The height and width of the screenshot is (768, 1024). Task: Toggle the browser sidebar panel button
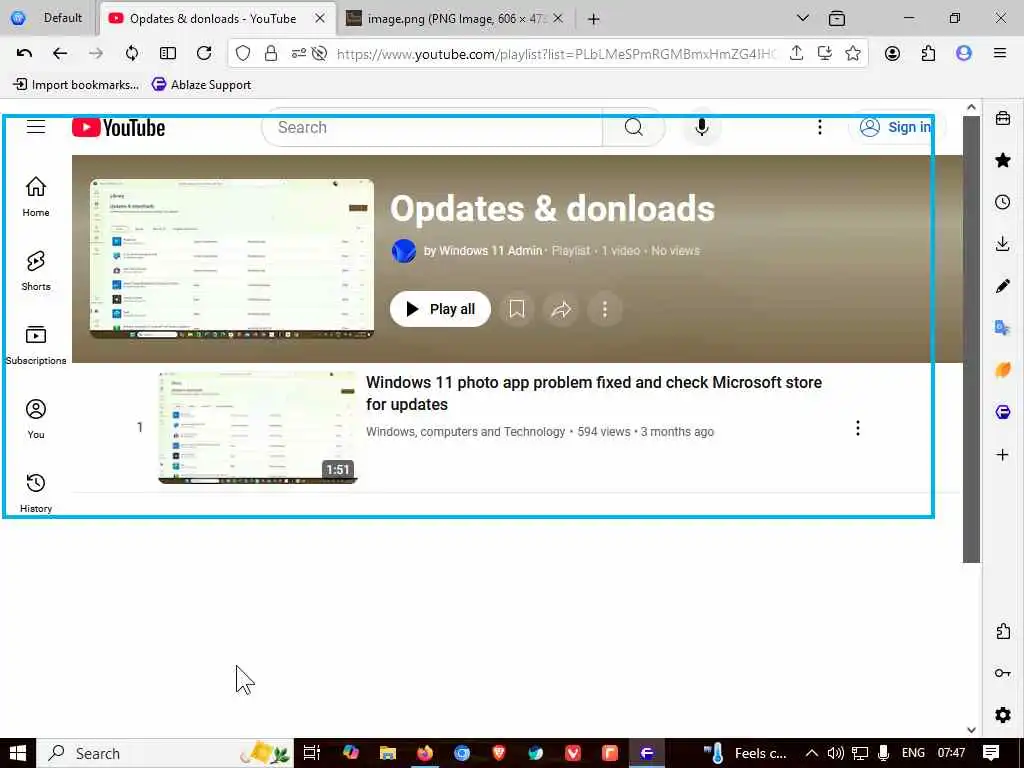point(168,54)
